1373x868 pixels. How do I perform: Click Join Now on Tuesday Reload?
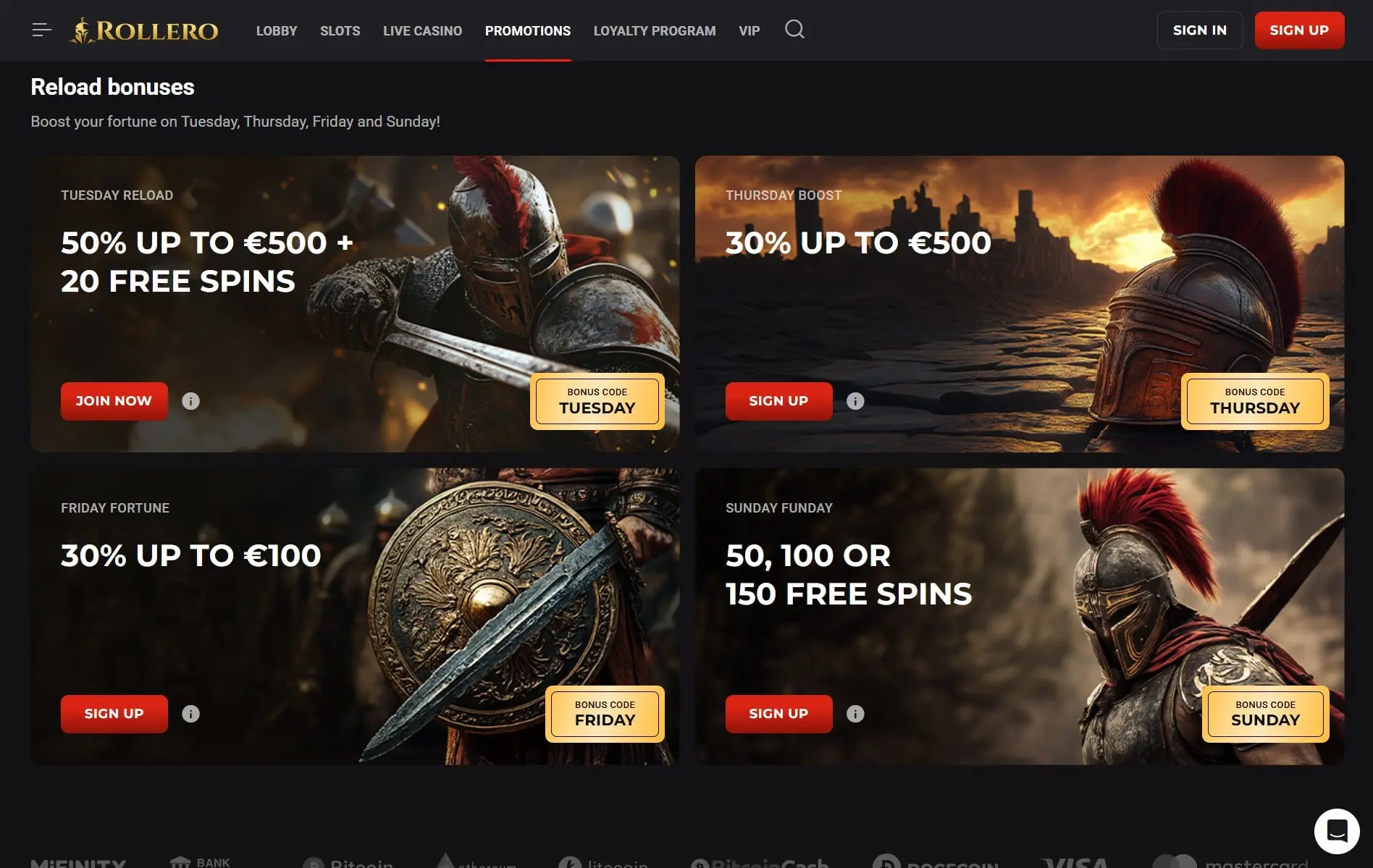114,401
